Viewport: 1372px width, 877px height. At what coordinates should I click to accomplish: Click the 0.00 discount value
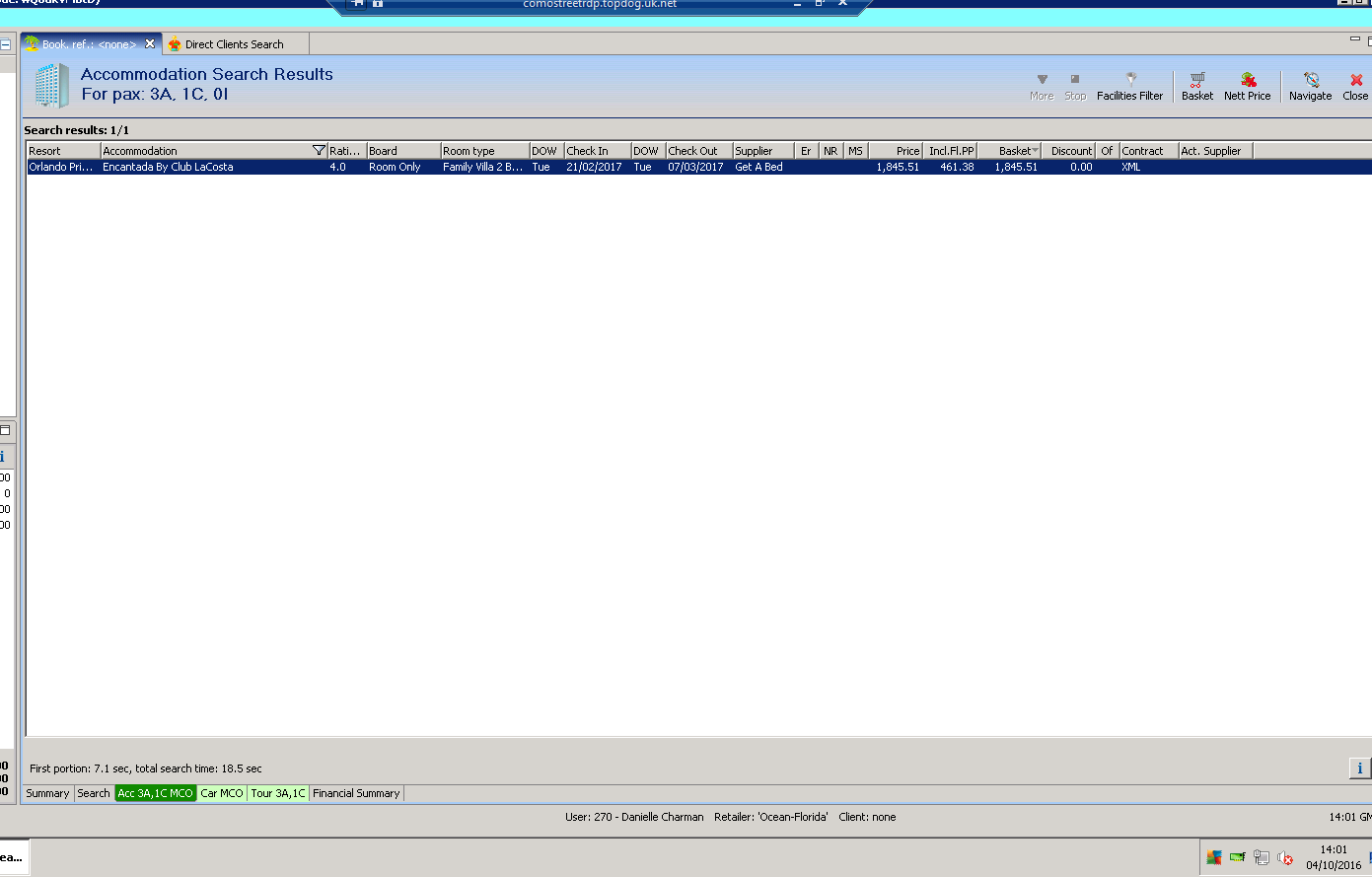(x=1081, y=167)
